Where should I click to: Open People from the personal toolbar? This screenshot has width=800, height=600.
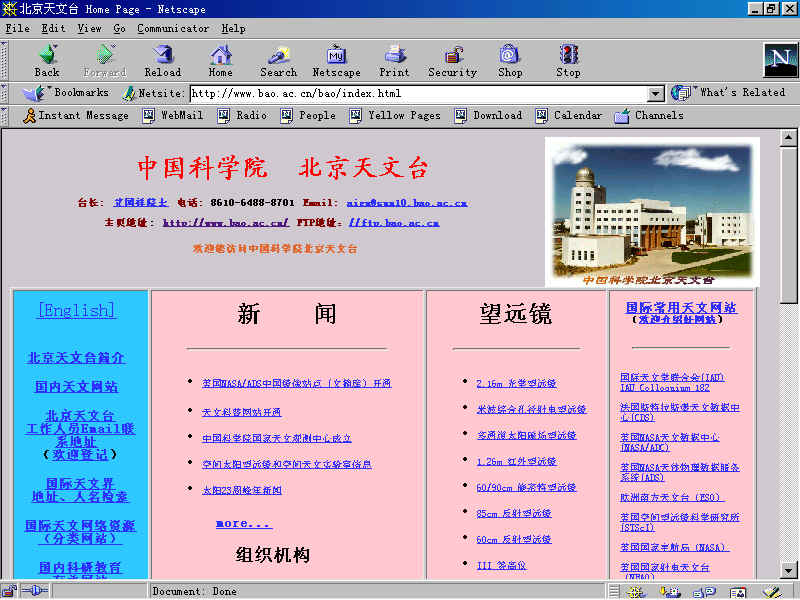(308, 116)
